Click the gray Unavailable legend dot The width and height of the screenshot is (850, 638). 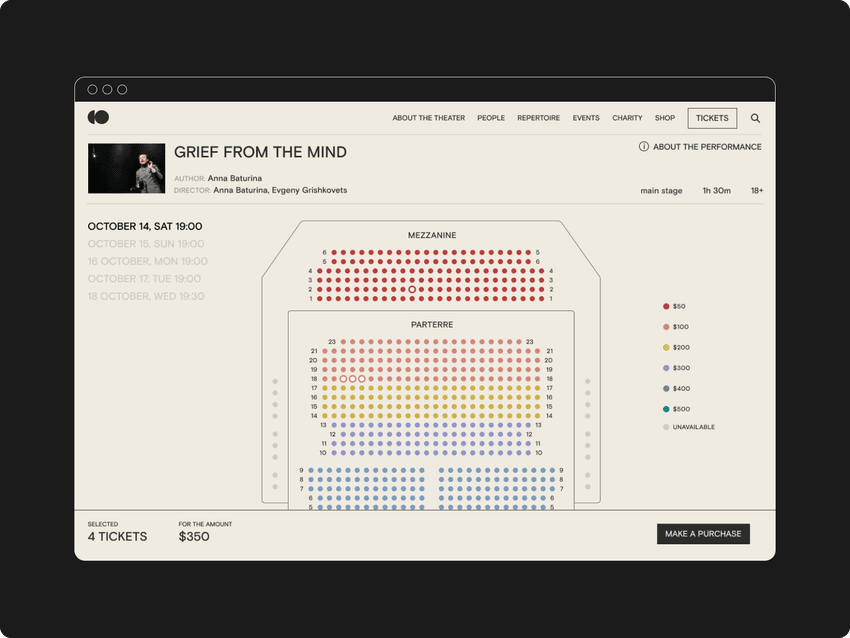pyautogui.click(x=665, y=427)
